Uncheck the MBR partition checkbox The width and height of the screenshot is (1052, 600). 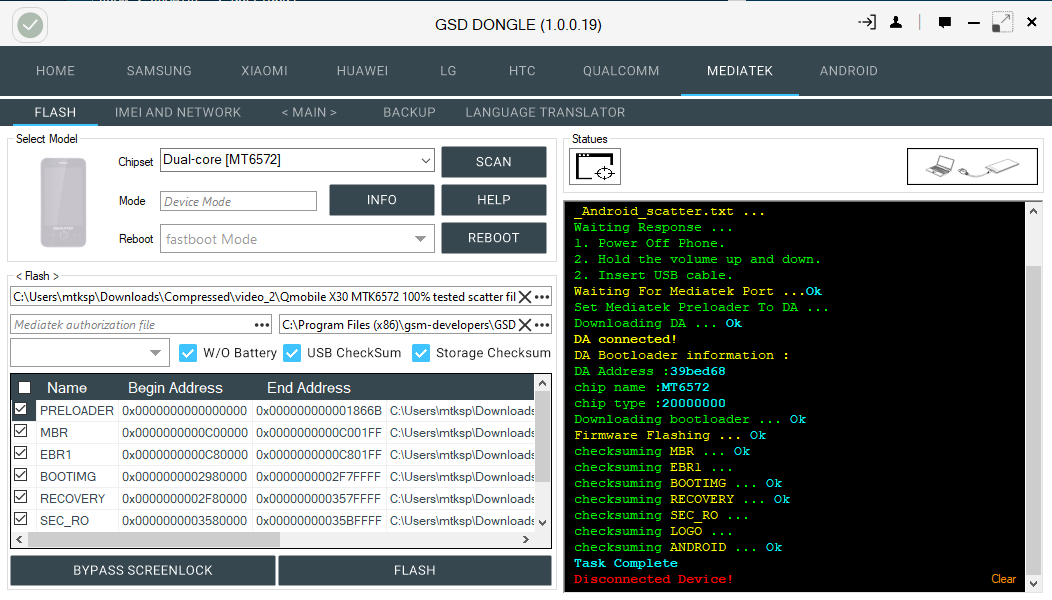[x=21, y=431]
